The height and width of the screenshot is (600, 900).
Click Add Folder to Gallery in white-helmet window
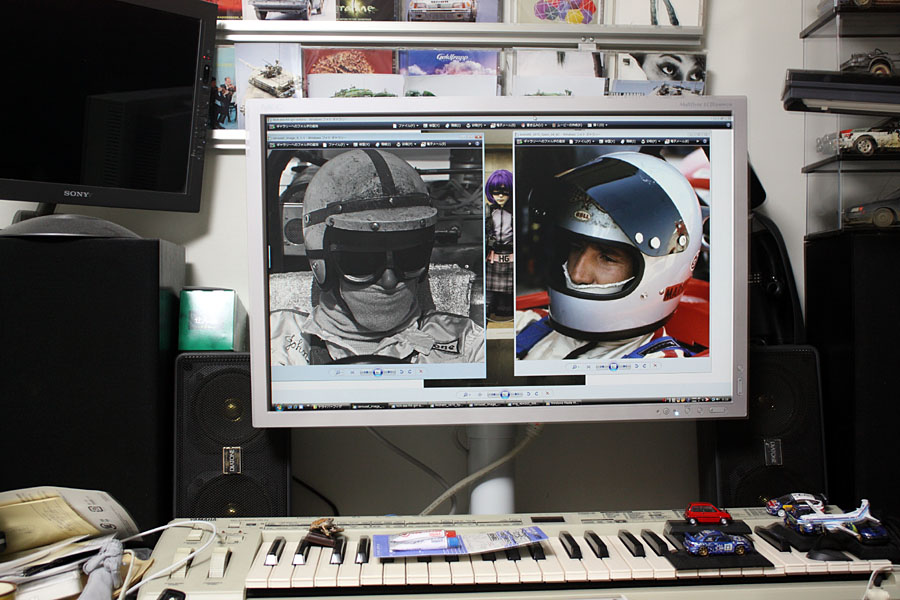(542, 141)
